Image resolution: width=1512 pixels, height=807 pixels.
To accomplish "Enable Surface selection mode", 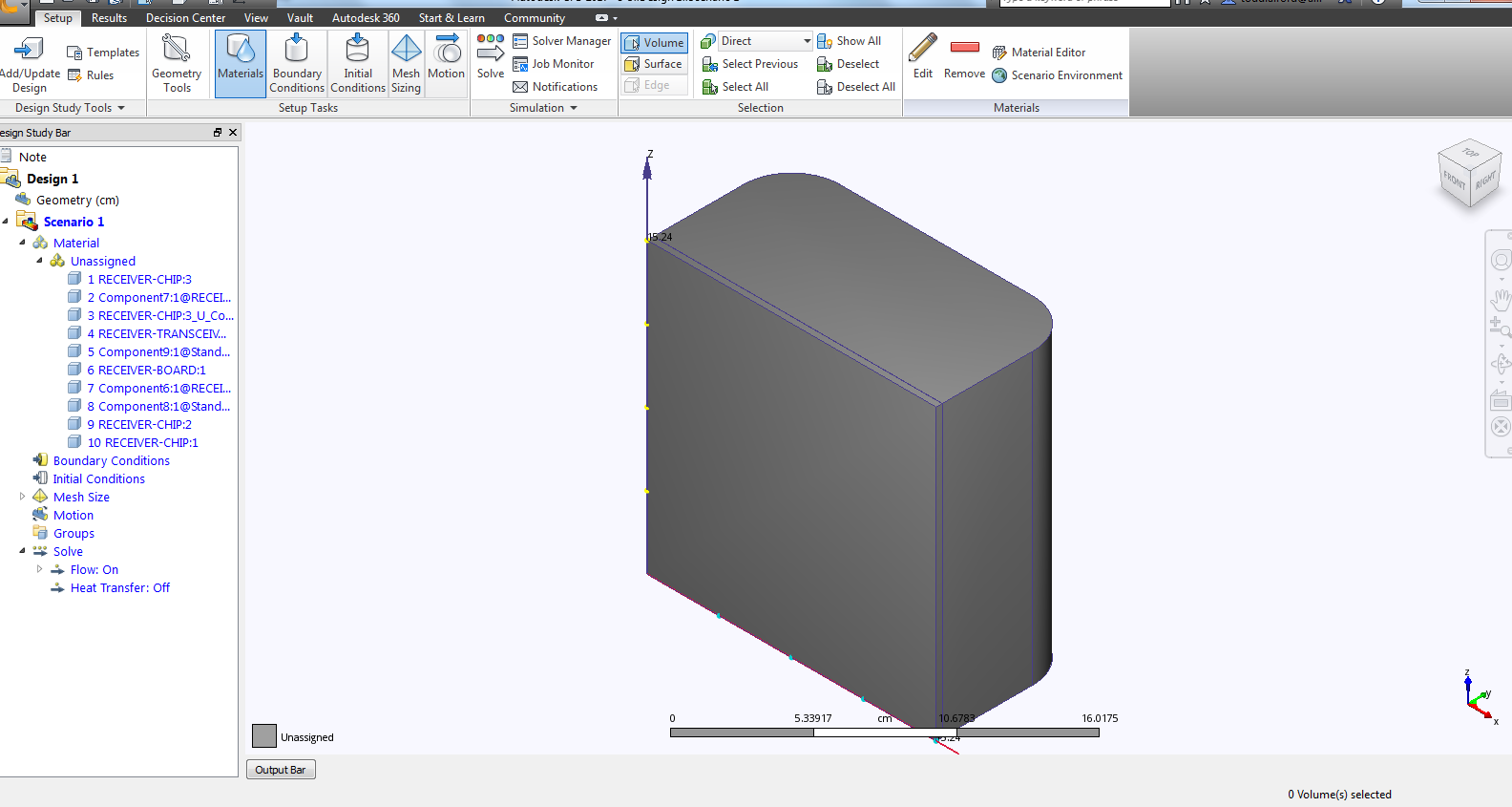I will point(654,64).
